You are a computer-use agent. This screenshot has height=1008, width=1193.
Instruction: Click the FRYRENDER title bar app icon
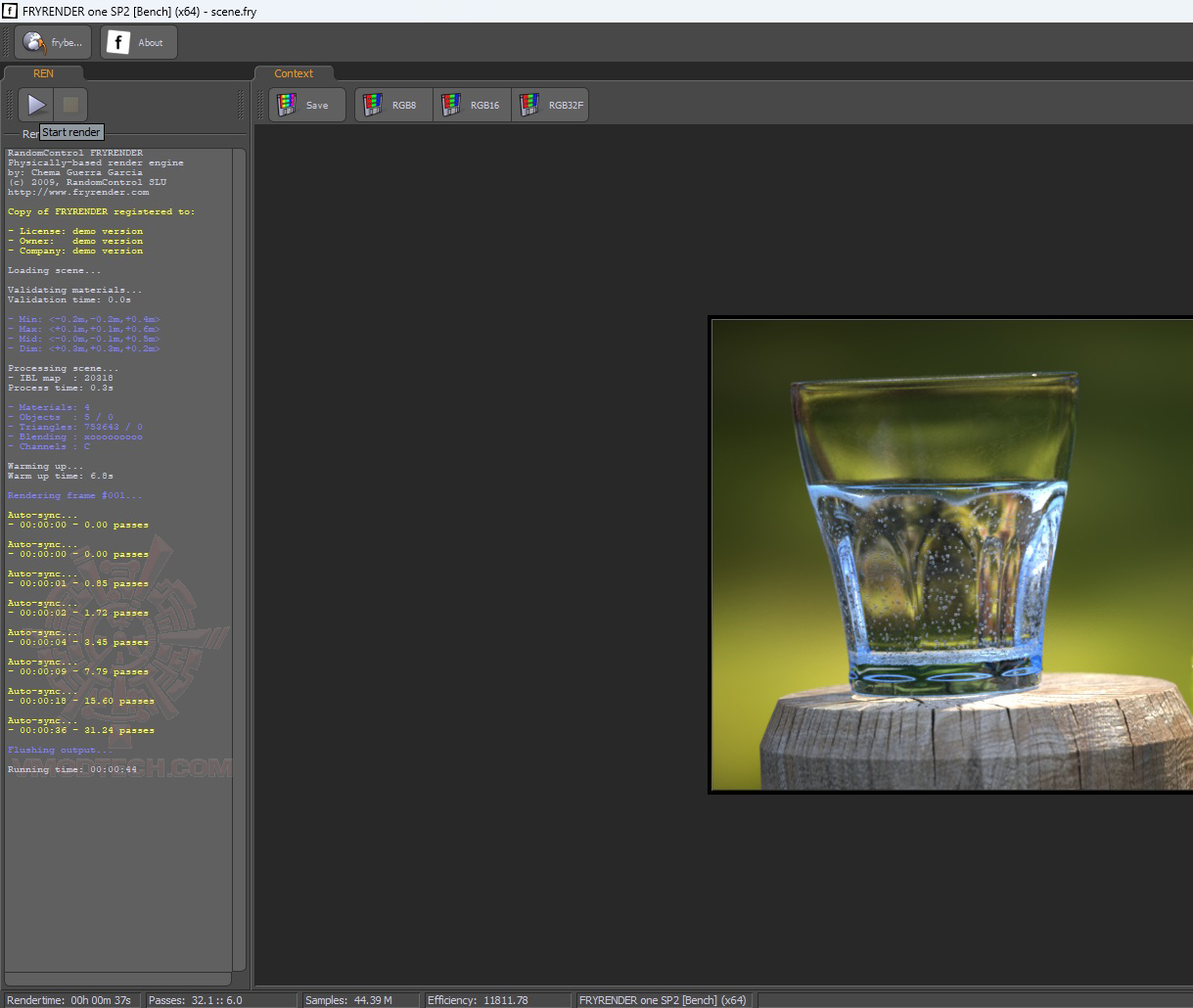[10, 11]
